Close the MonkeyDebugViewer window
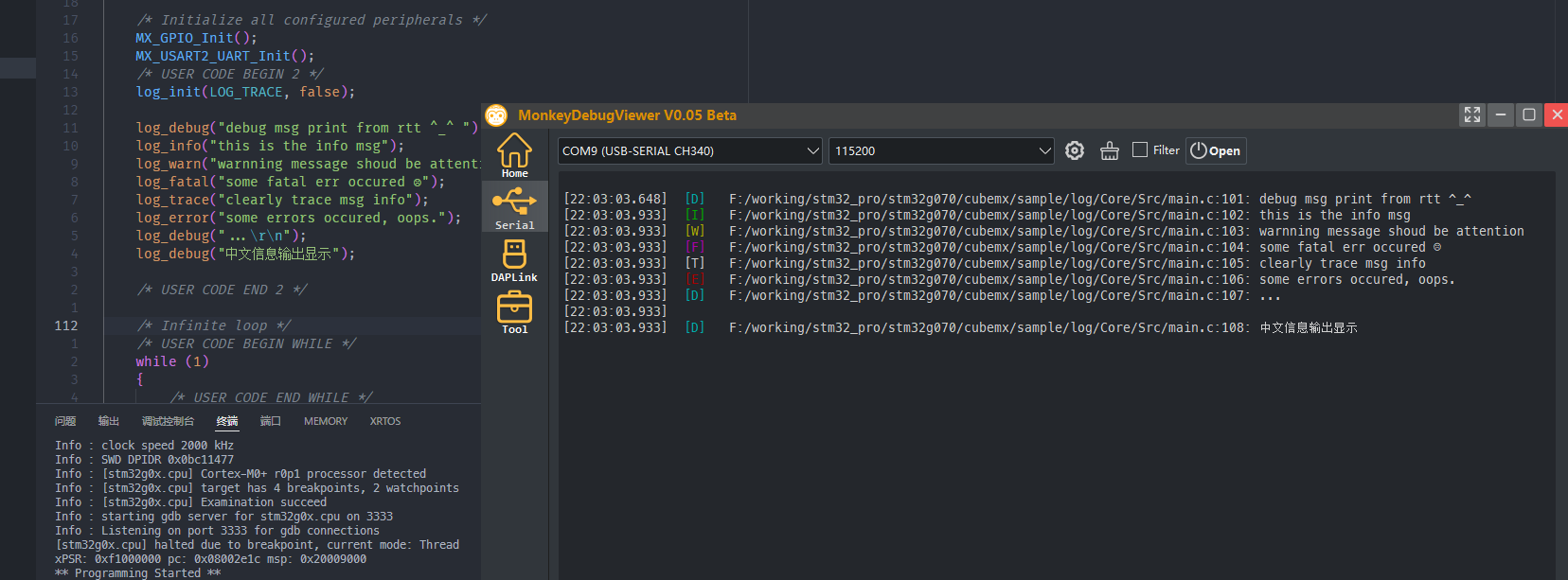 pyautogui.click(x=1557, y=114)
